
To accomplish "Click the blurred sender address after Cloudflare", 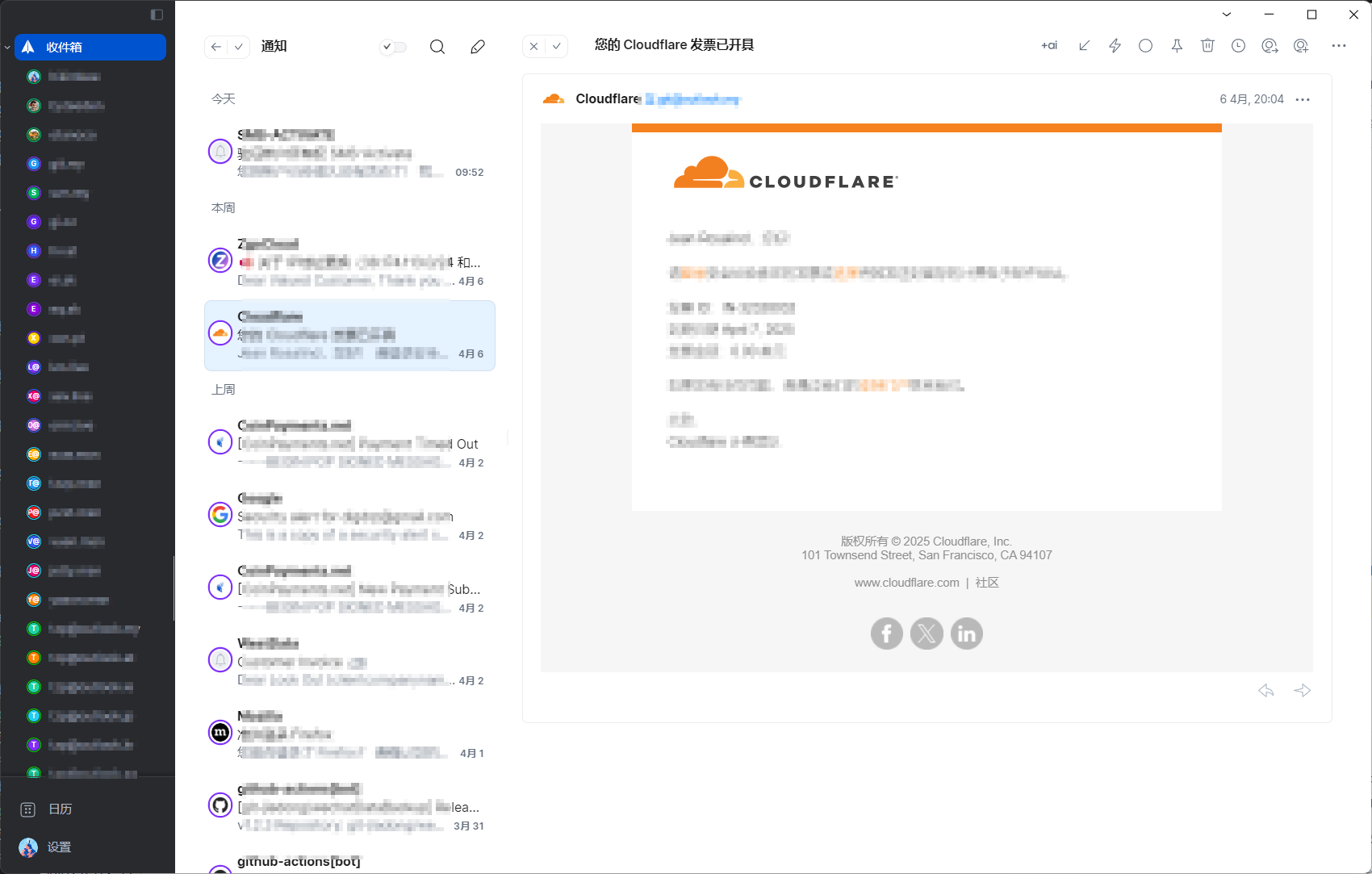I will [692, 99].
